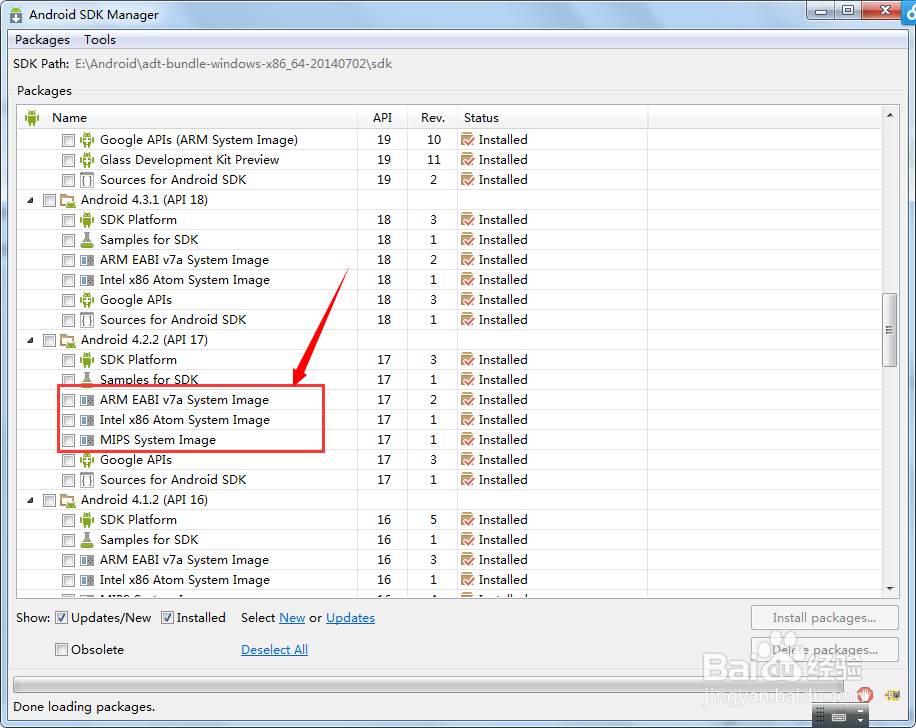Screen dimensions: 916x728
Task: Click the Install packages button
Action: click(x=824, y=618)
